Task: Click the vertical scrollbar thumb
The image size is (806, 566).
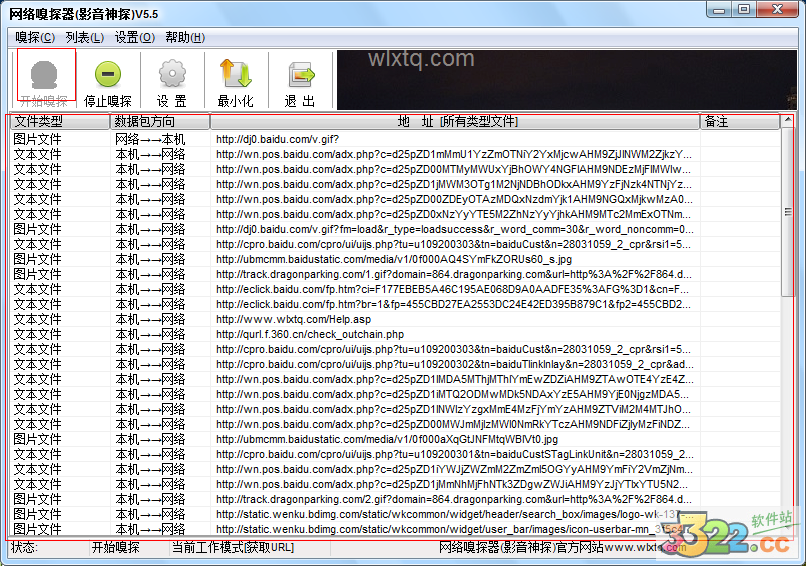Action: pos(787,212)
